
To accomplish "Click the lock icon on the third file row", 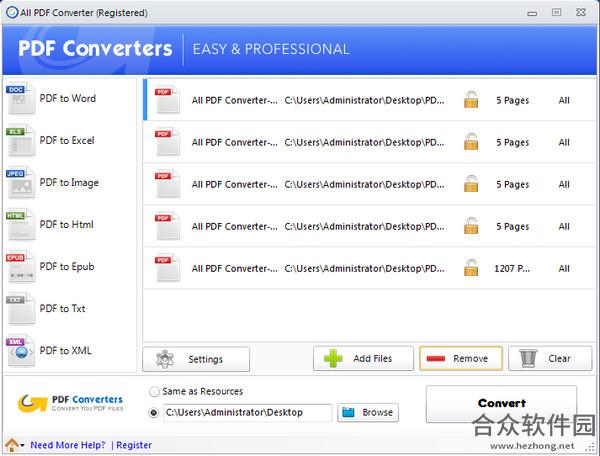I will point(471,184).
